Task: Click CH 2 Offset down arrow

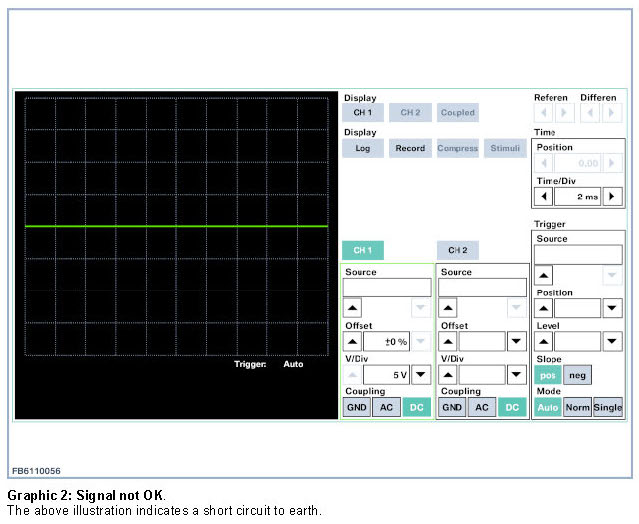Action: pos(516,341)
